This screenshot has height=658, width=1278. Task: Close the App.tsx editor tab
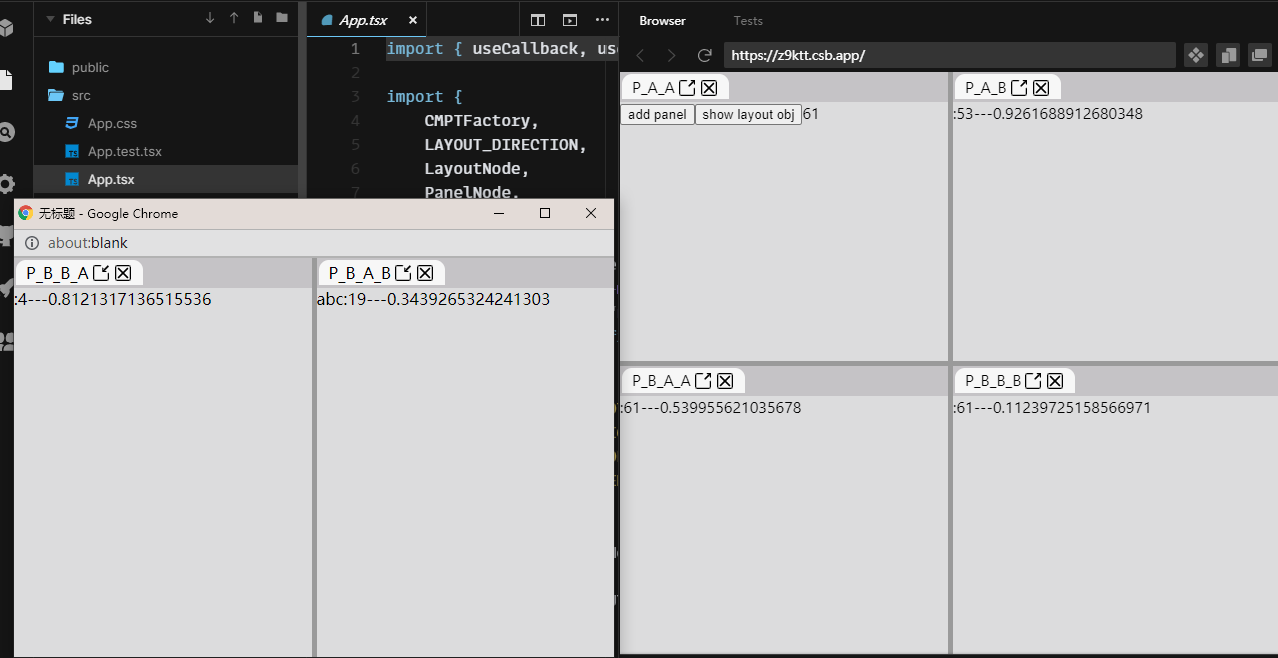pyautogui.click(x=413, y=20)
